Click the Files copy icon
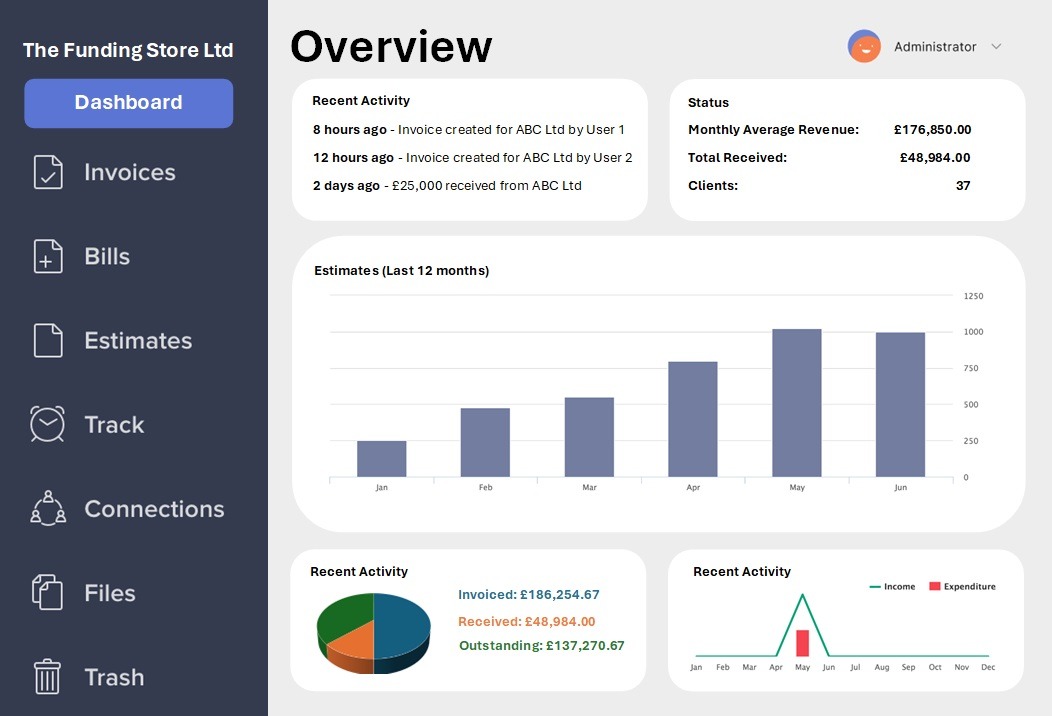This screenshot has height=716, width=1052. (x=47, y=592)
